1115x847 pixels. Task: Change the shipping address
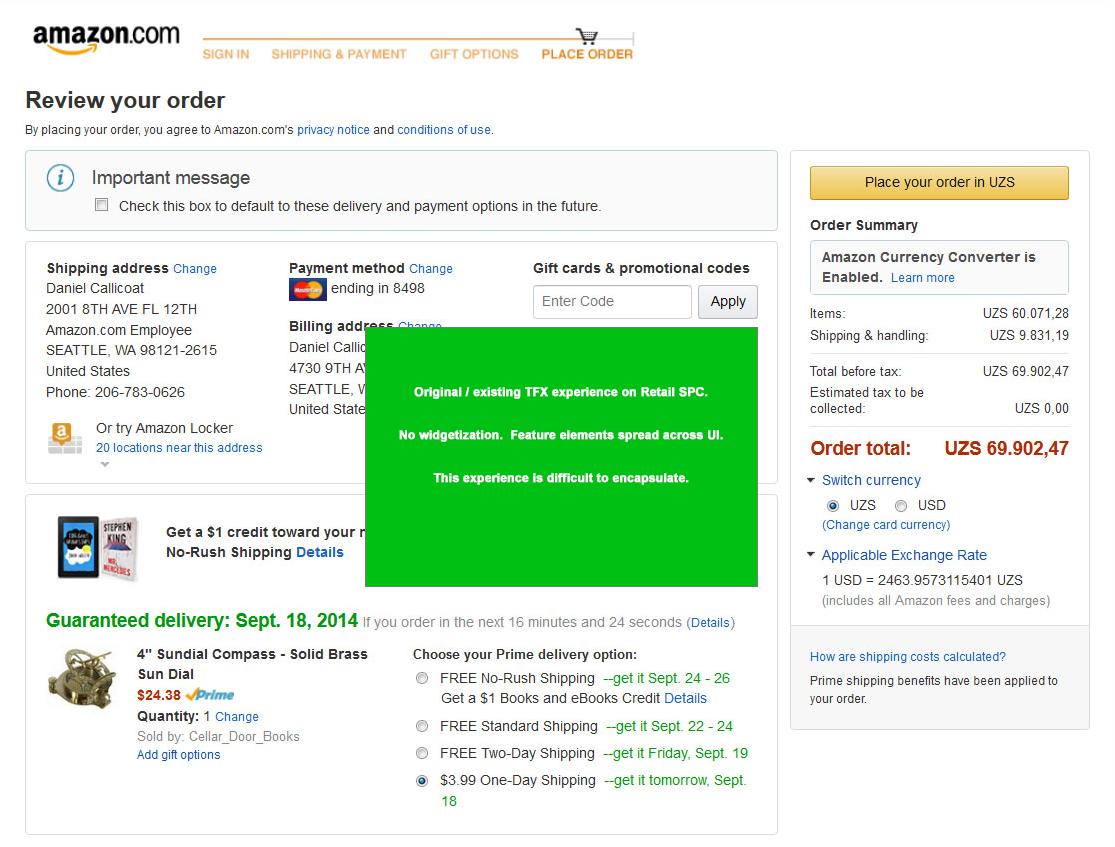point(195,269)
